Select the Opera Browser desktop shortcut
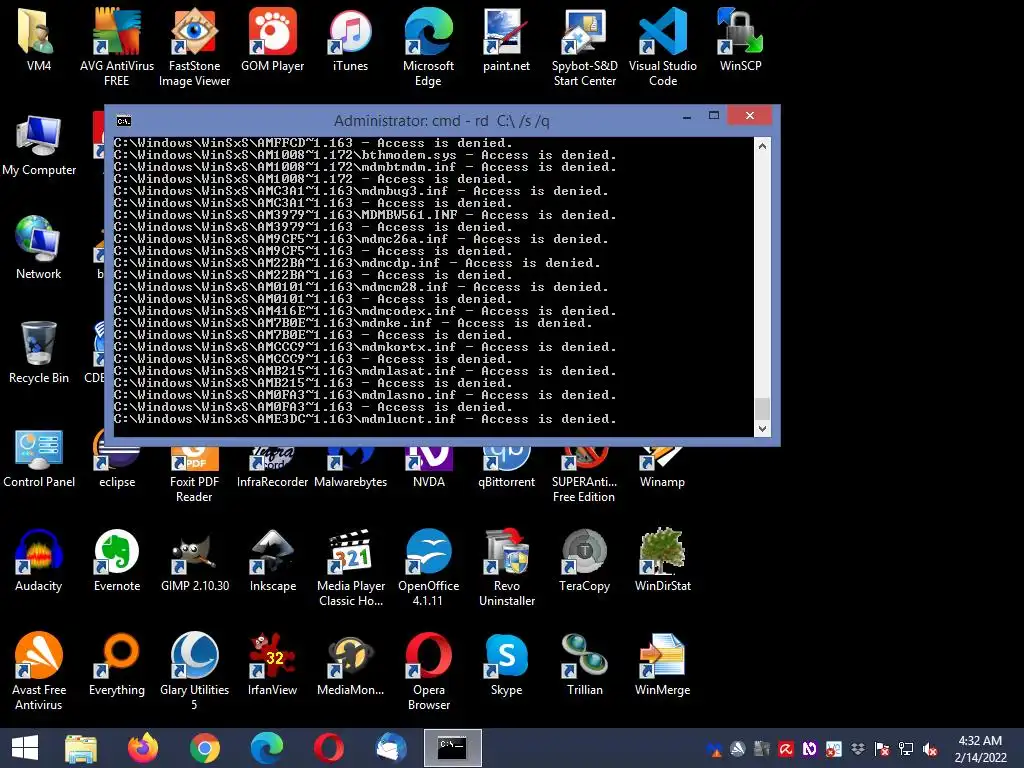1024x768 pixels. (x=428, y=671)
